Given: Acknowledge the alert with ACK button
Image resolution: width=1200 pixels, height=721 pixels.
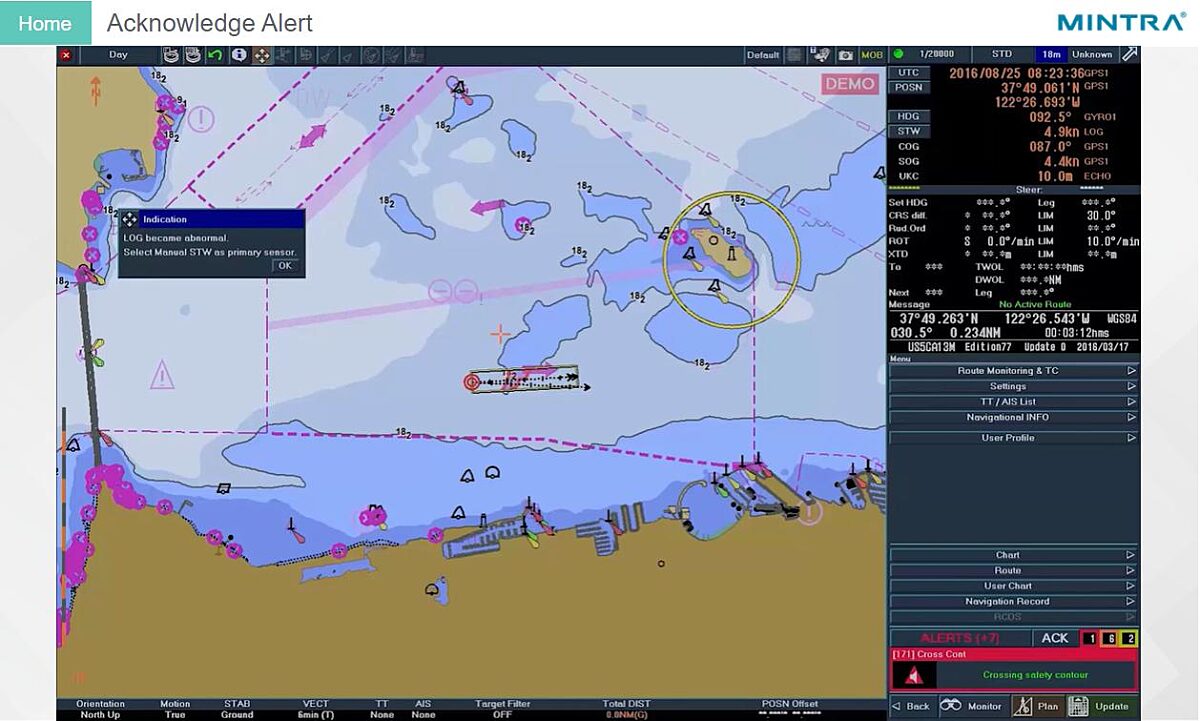Looking at the screenshot, I should pyautogui.click(x=1055, y=638).
